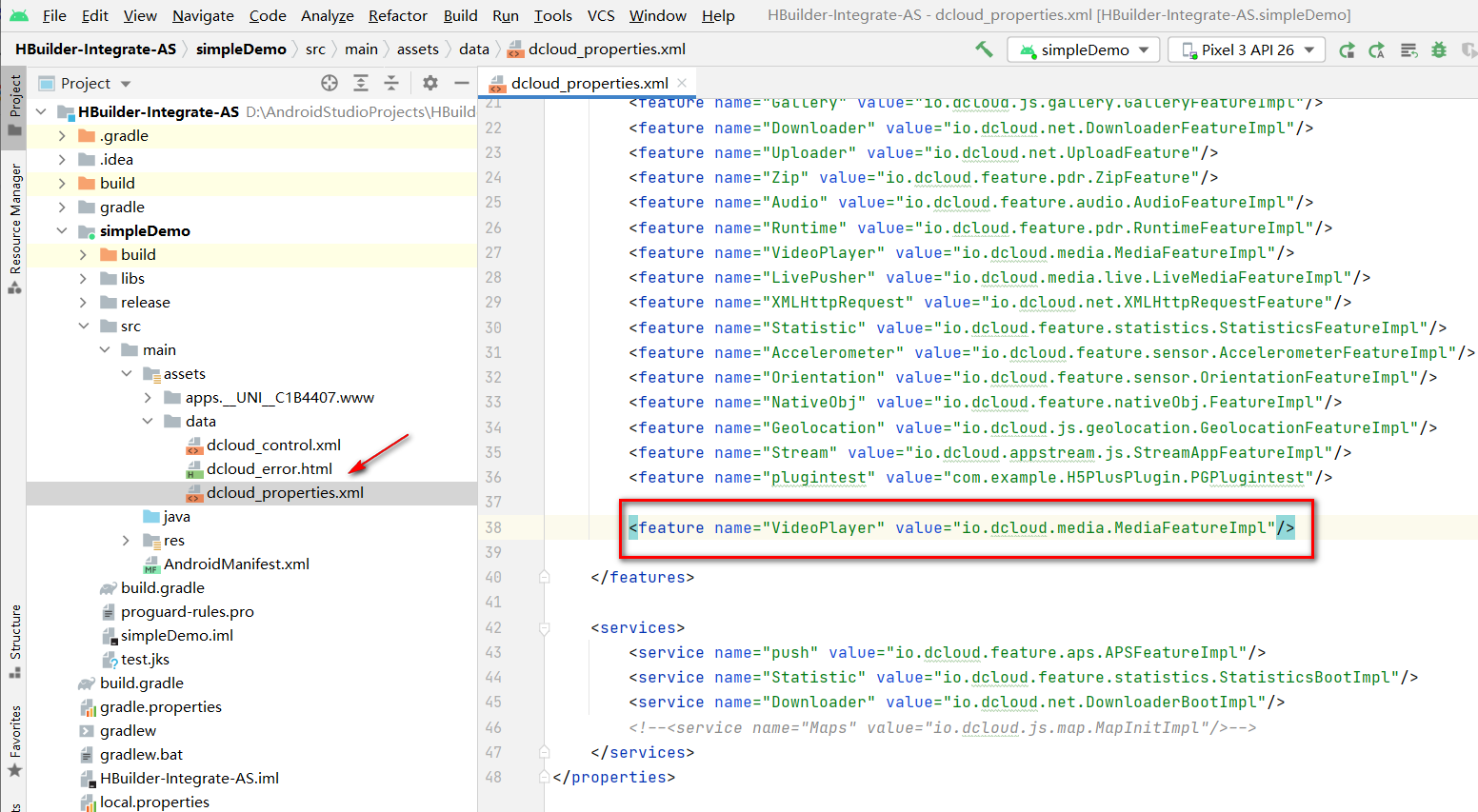Click the HBuilder-Integrate-AS breadcrumb
1478x812 pixels.
point(95,49)
